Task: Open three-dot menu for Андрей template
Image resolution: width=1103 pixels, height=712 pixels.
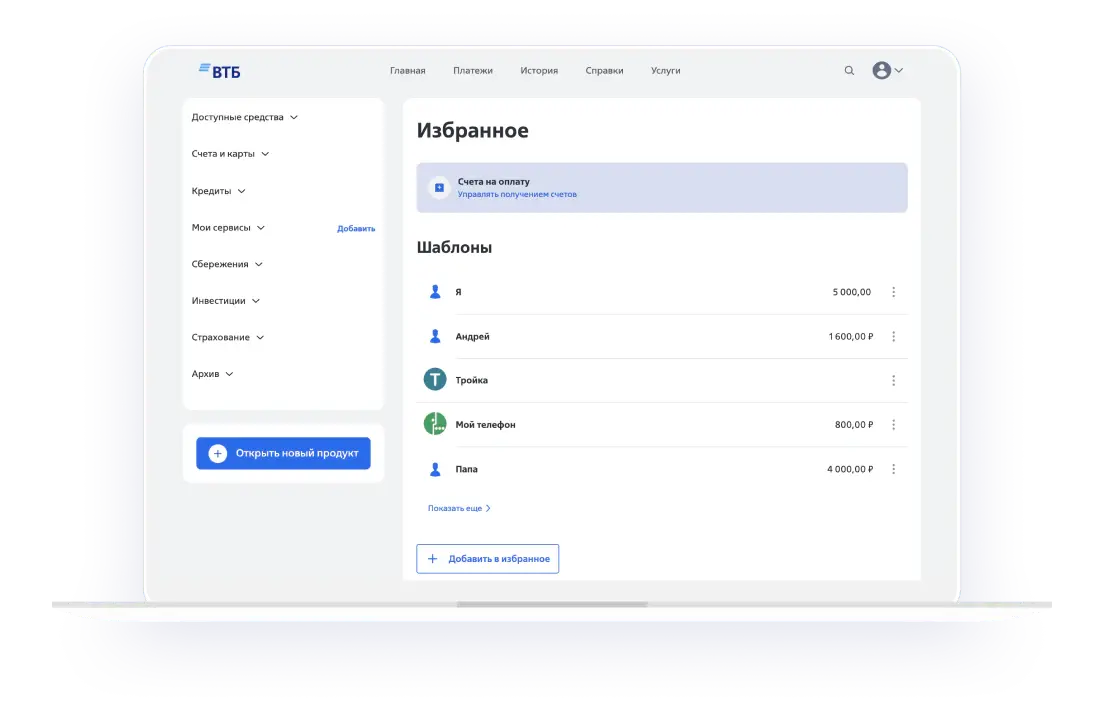Action: click(x=893, y=337)
